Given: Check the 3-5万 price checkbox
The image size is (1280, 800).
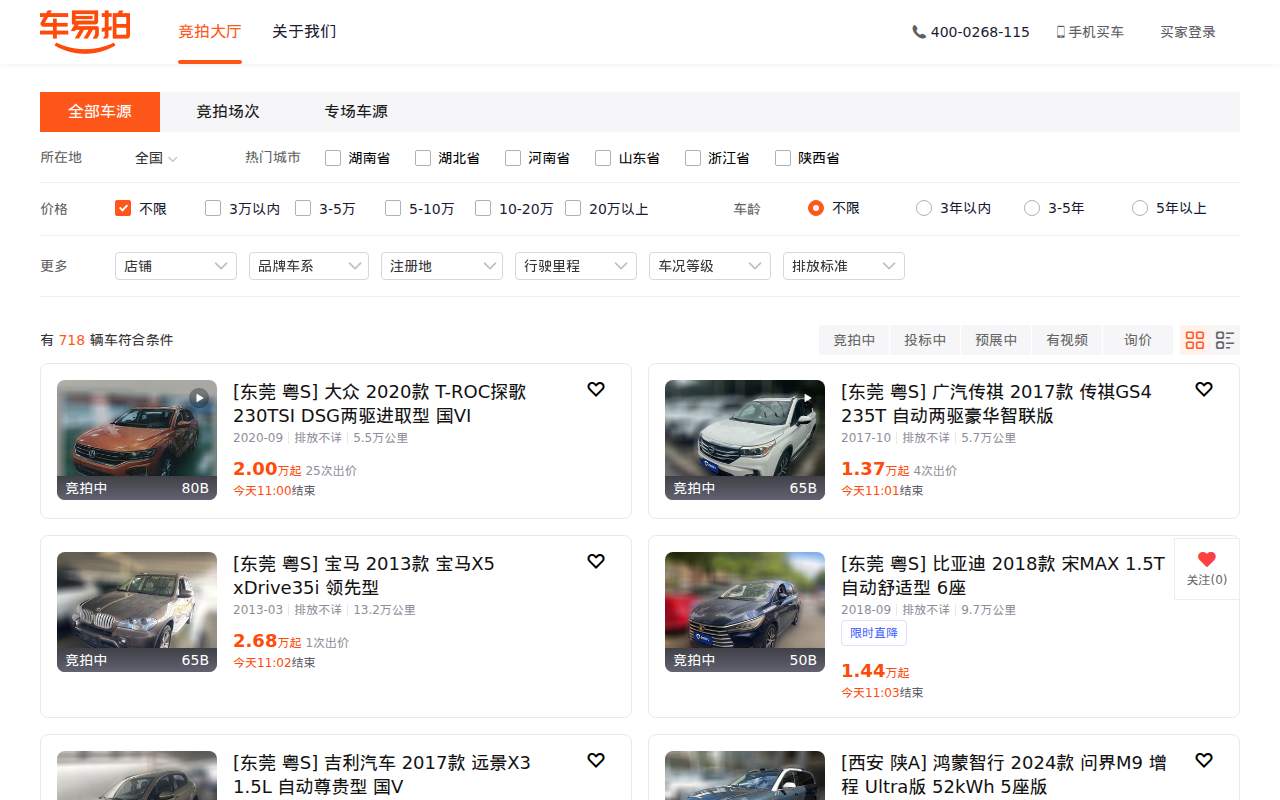Looking at the screenshot, I should [303, 208].
